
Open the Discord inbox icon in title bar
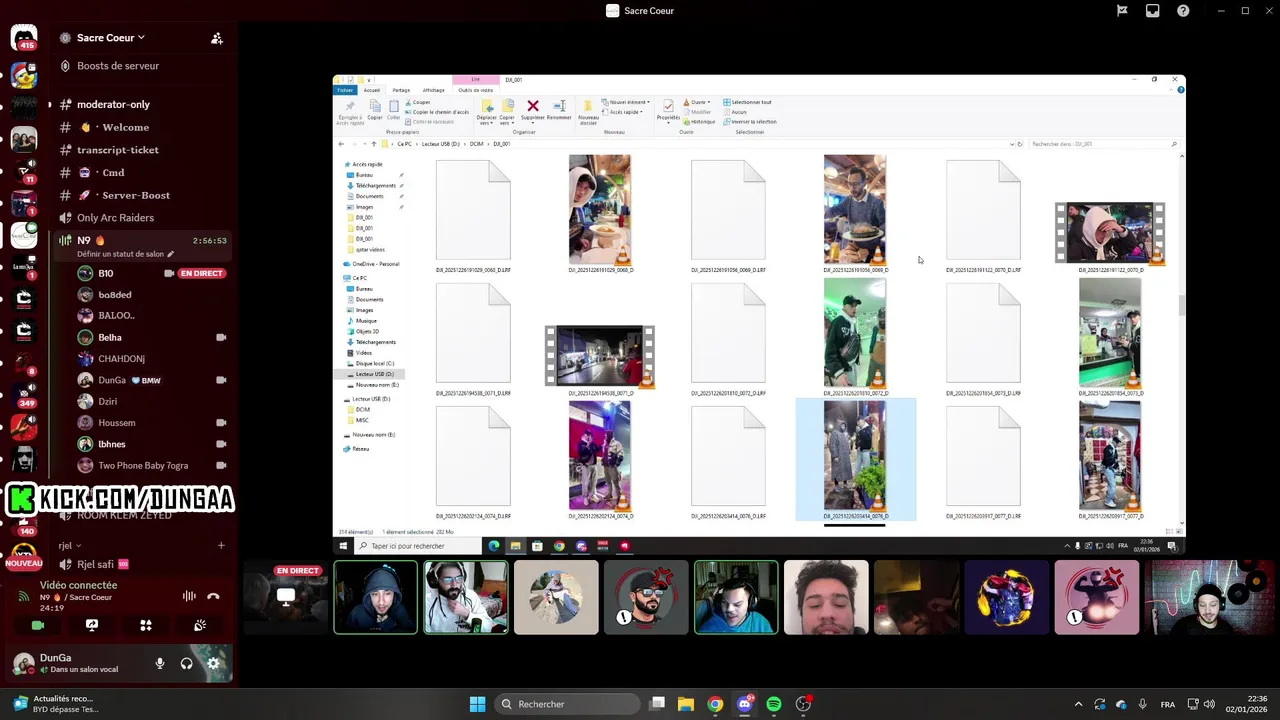coord(1153,11)
